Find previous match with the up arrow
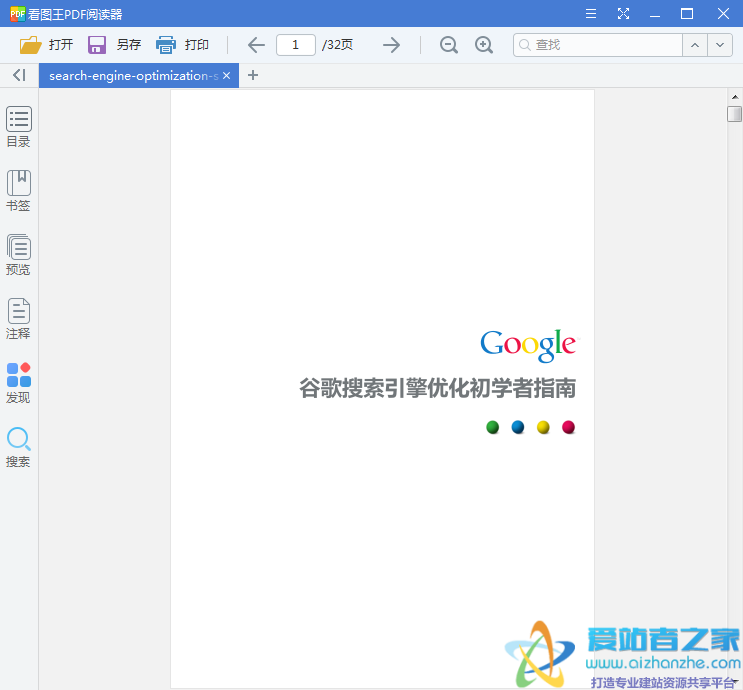The height and width of the screenshot is (690, 743). point(695,45)
